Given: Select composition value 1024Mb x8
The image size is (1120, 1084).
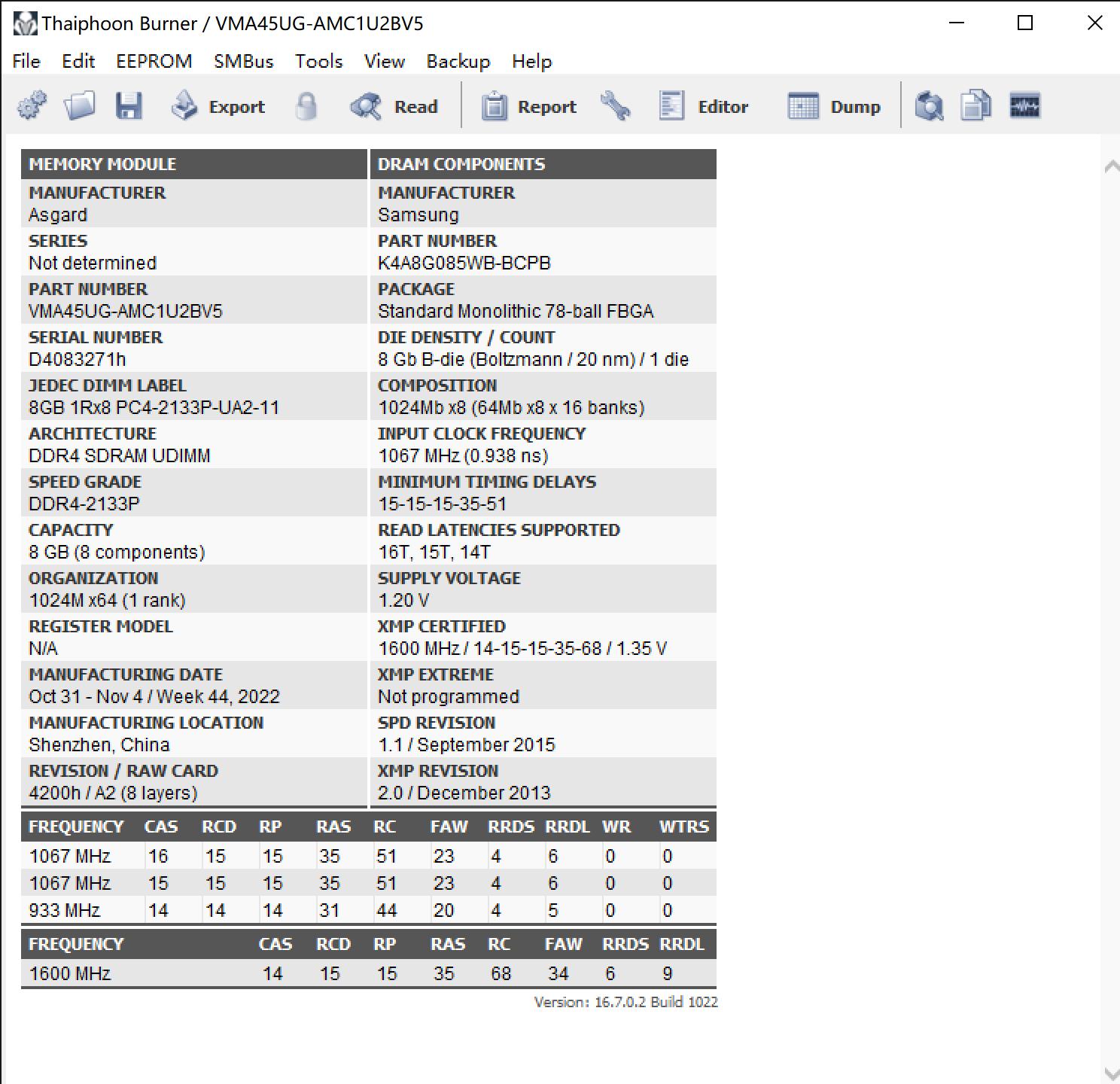Looking at the screenshot, I should coord(511,407).
